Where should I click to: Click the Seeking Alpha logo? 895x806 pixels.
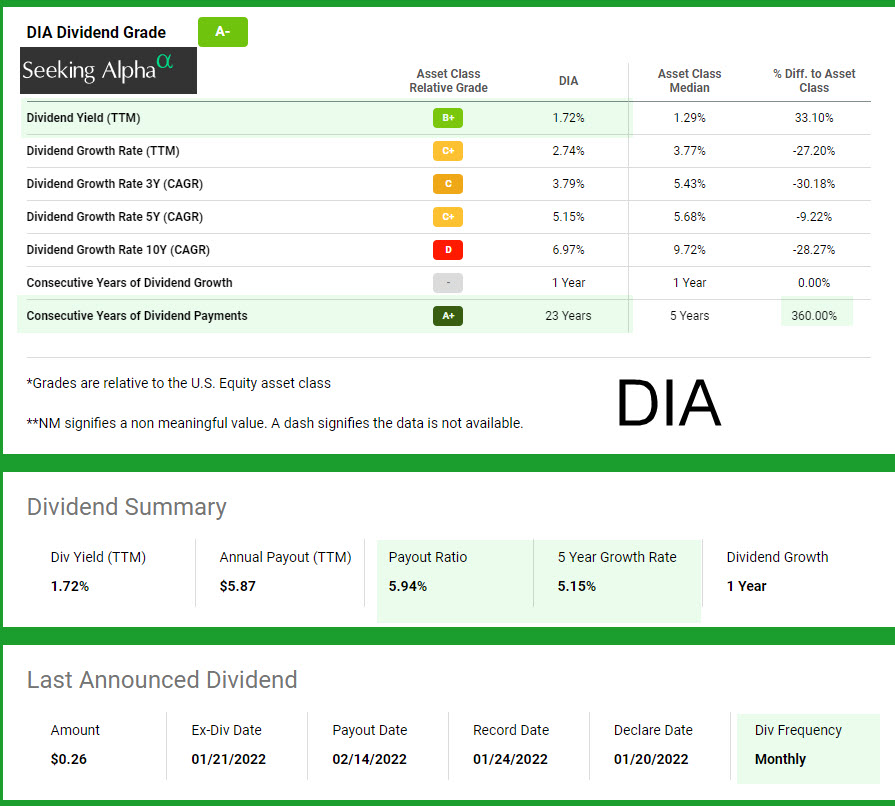tap(109, 70)
